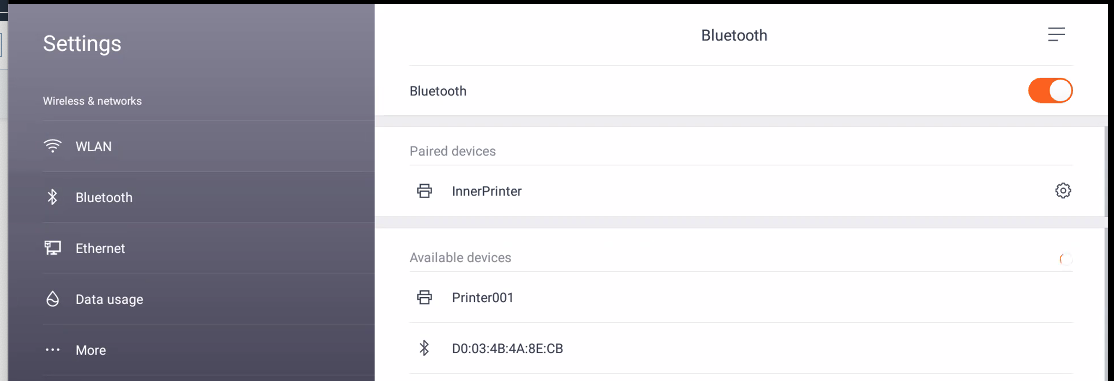Viewport: 1114px width, 381px height.
Task: Click the Printer001 printer icon
Action: tap(424, 297)
